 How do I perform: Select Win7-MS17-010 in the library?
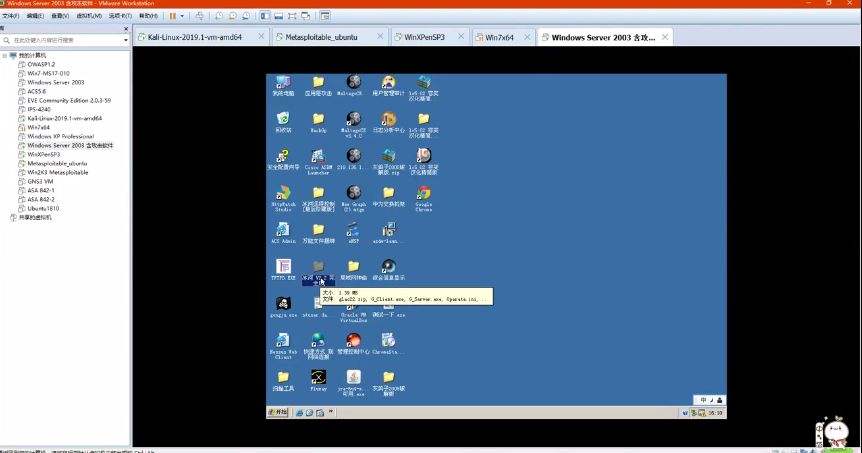48,73
